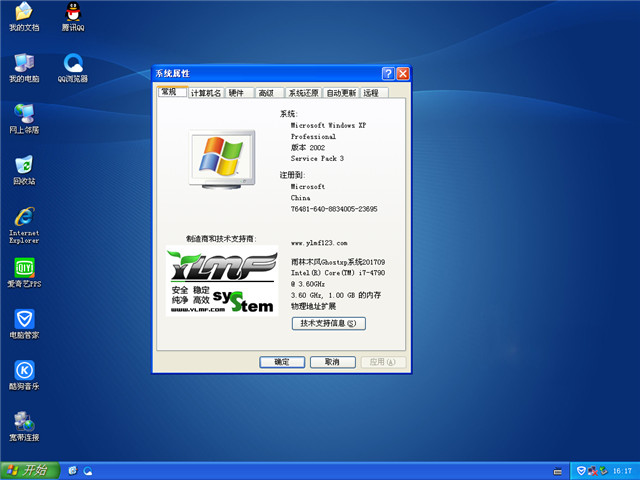Click disconnected network tray icon
The image size is (640, 480).
pyautogui.click(x=592, y=471)
